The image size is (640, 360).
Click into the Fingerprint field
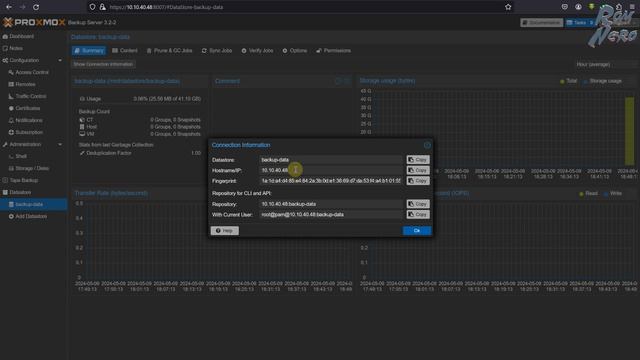tap(331, 181)
